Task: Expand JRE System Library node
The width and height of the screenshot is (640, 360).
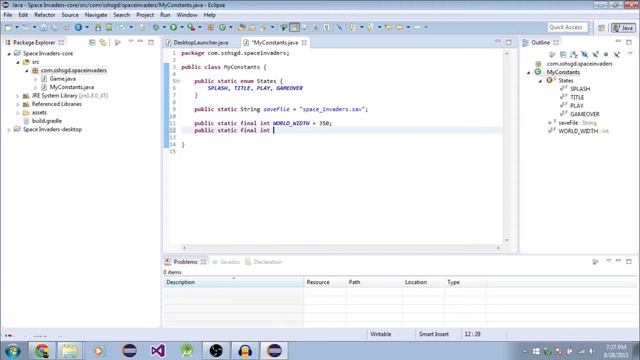Action: [18, 96]
